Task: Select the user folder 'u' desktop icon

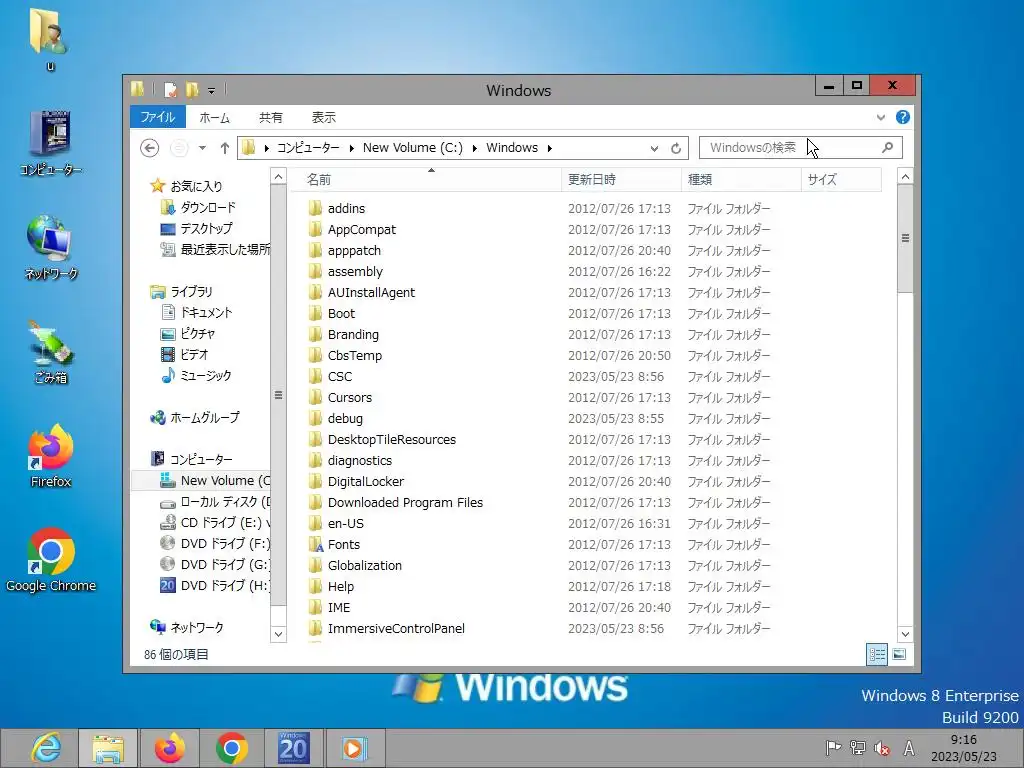Action: pyautogui.click(x=50, y=39)
